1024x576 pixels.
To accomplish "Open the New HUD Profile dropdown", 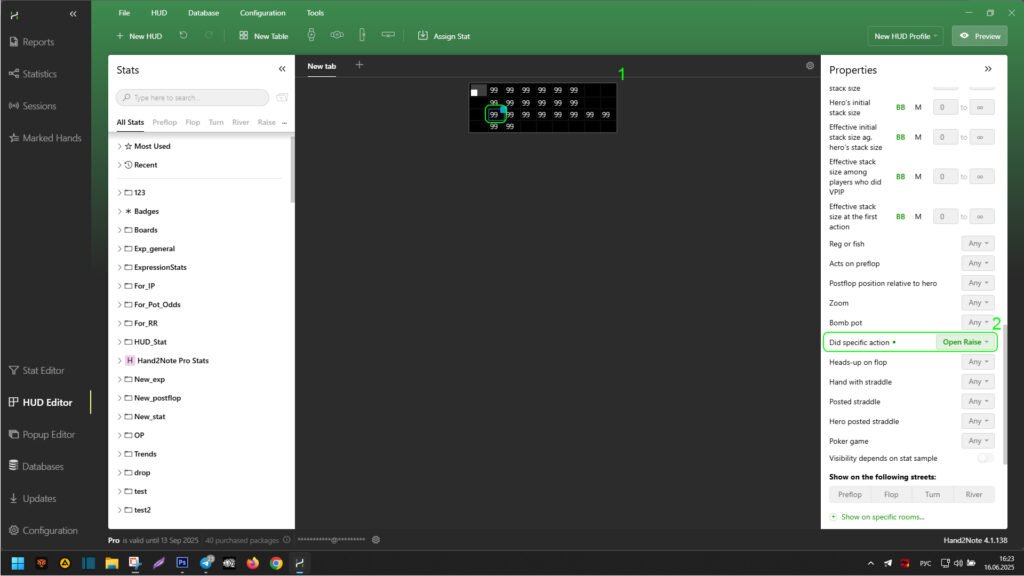I will point(906,36).
